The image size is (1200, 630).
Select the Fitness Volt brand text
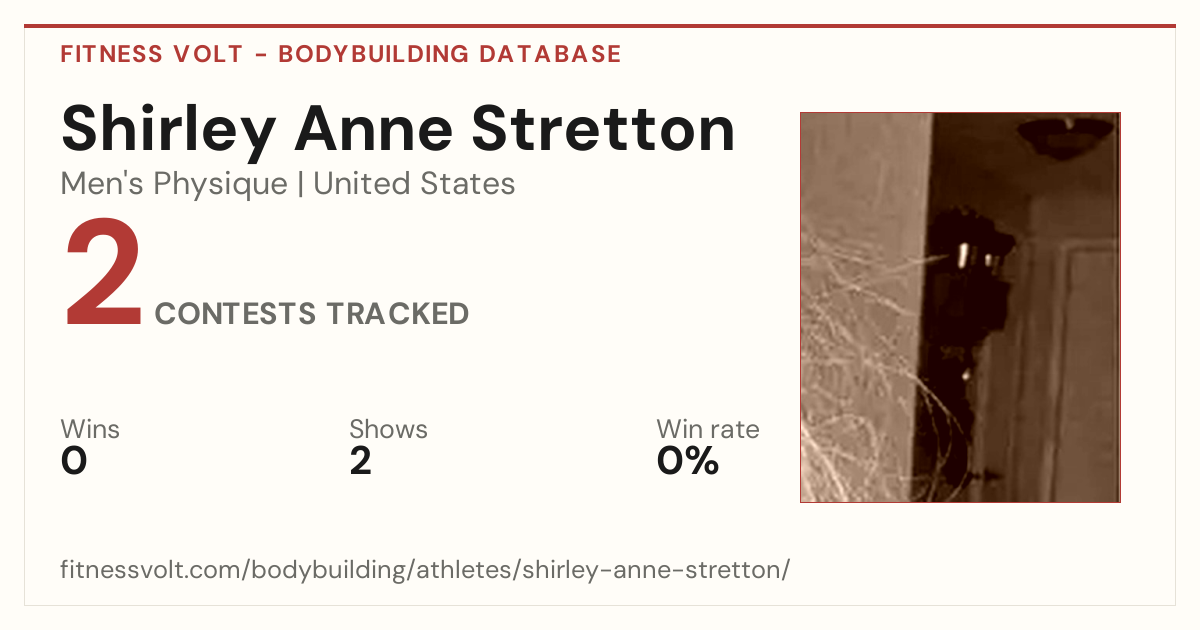(x=151, y=54)
